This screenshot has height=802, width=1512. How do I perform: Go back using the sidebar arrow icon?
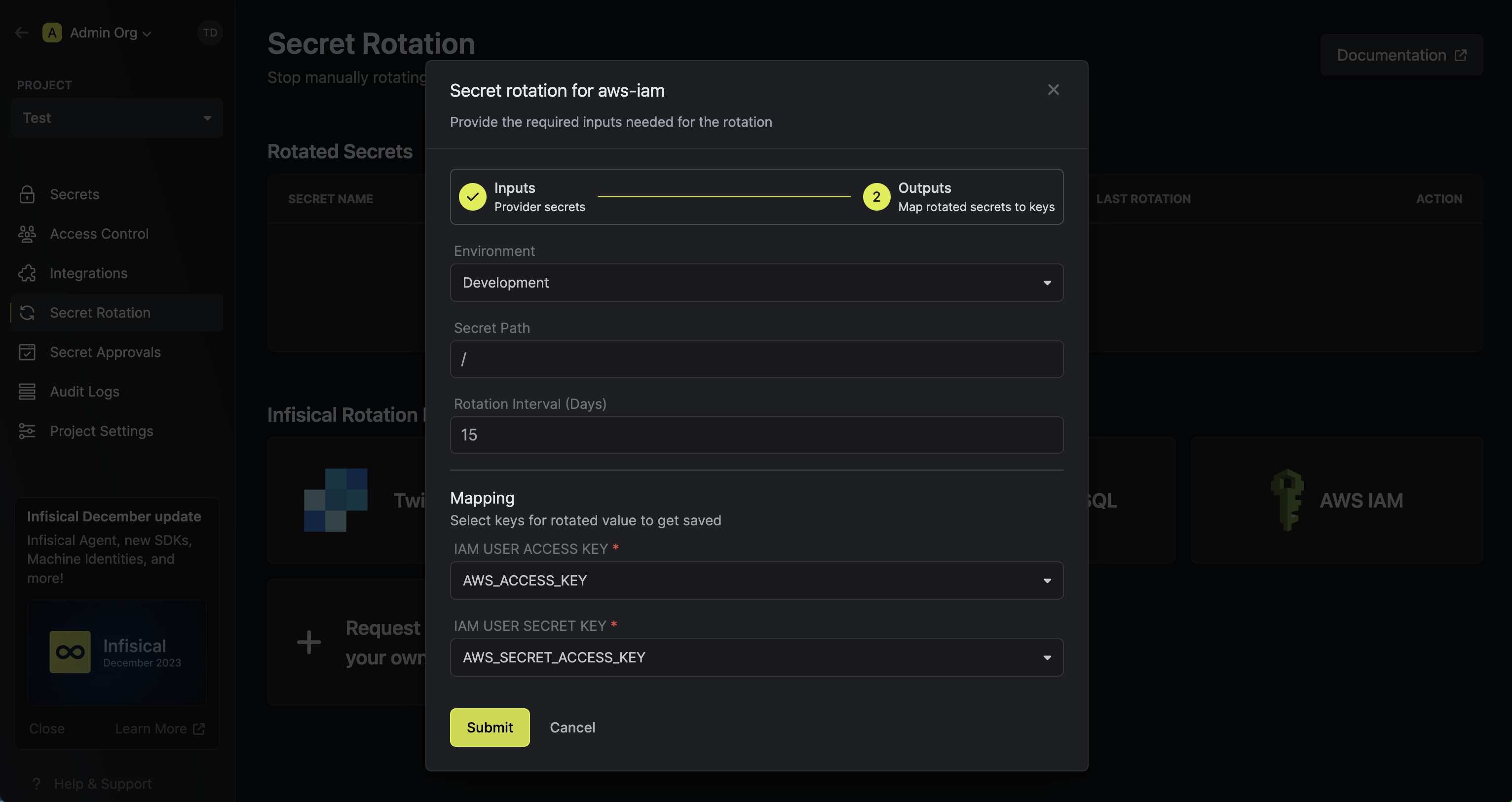22,33
